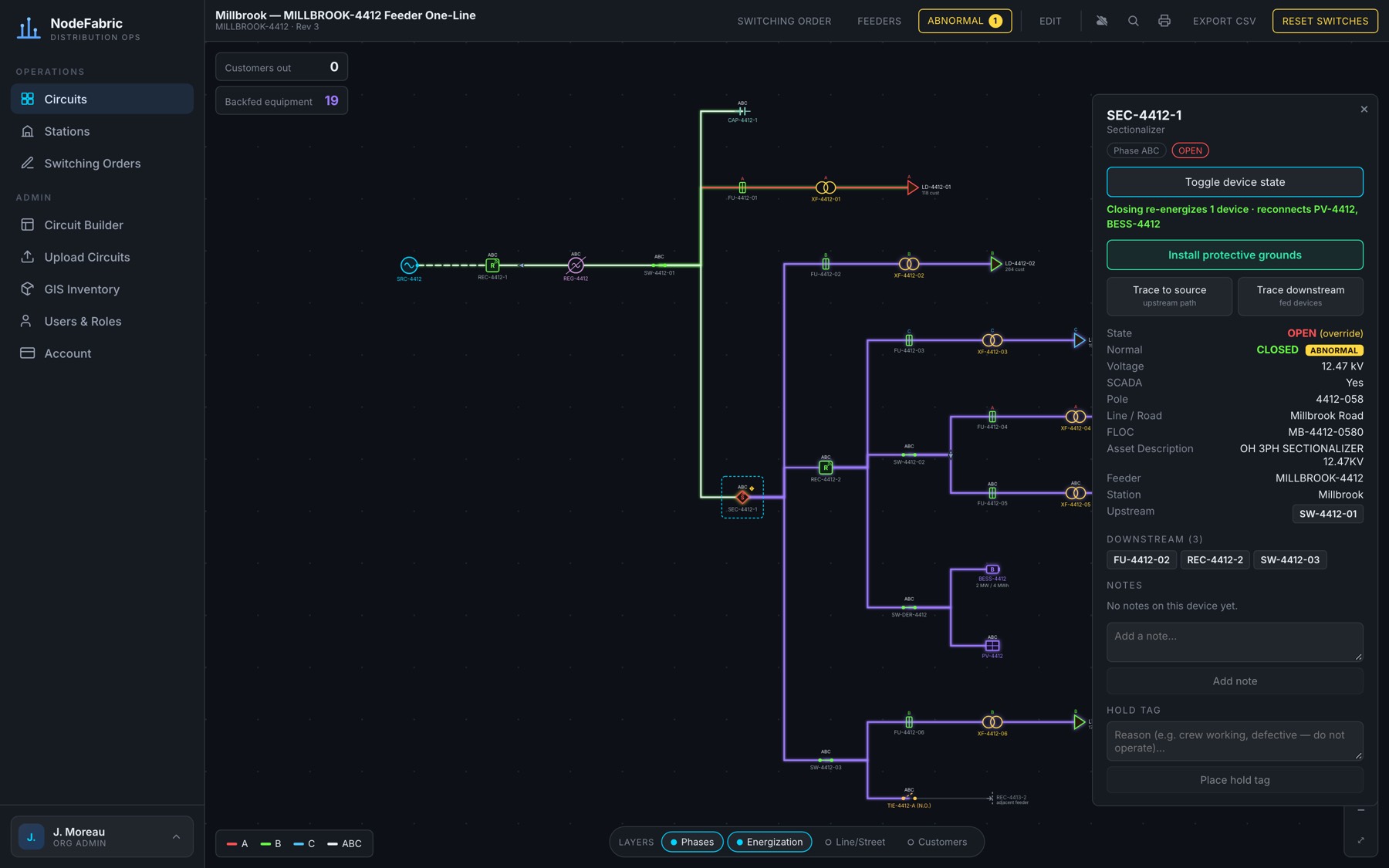Select recloser REC-4412-1 on the diagram
1389x868 pixels.
tap(492, 265)
